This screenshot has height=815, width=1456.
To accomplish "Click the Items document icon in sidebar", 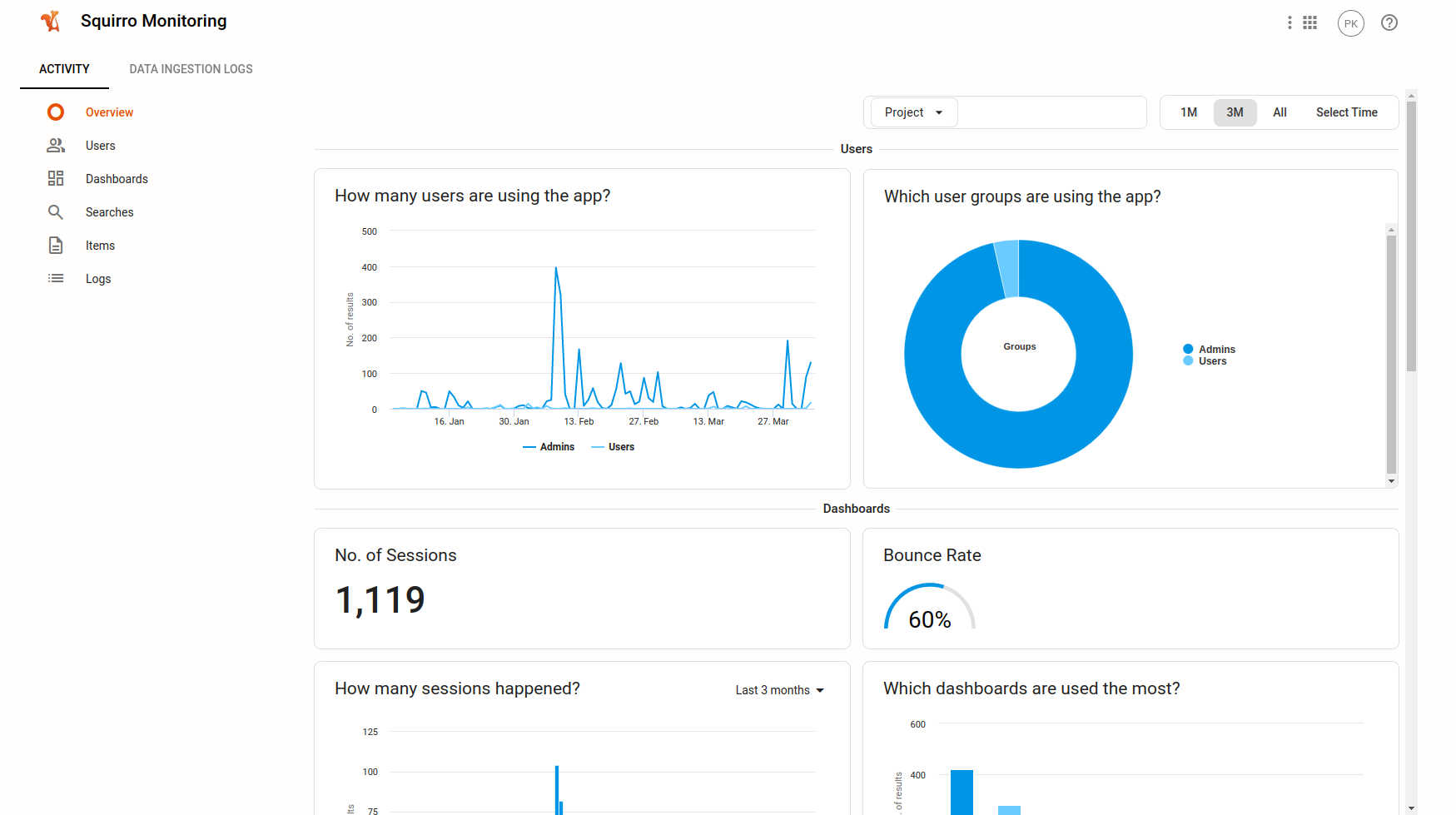I will pyautogui.click(x=56, y=245).
